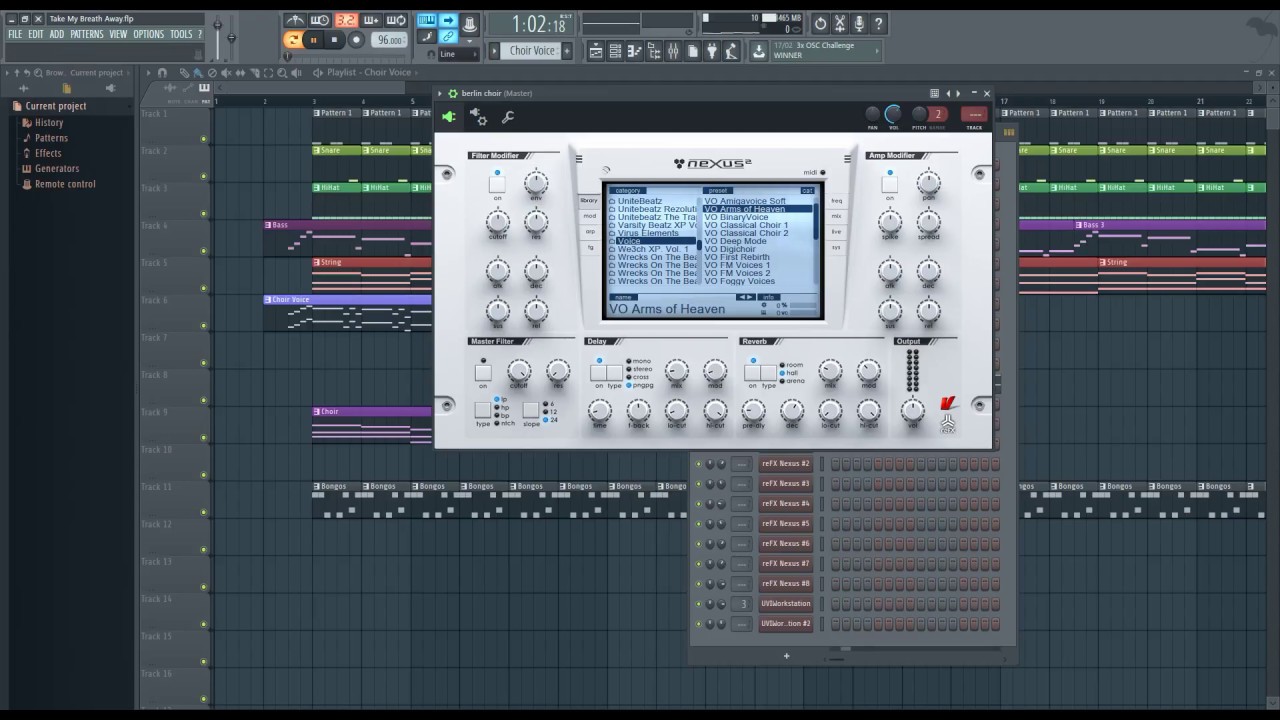Click the 96.000 tempo field
Screen dimensions: 1280x720
click(x=388, y=40)
